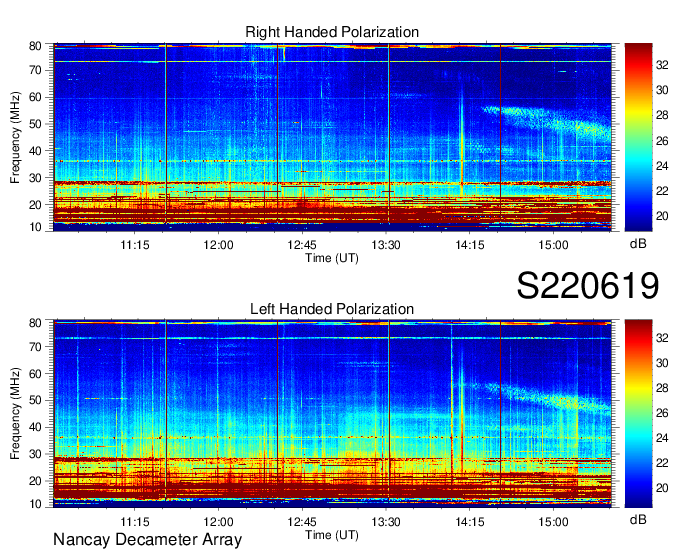Image resolution: width=680 pixels, height=552 pixels.
Task: Click the 11:15 tick label under the top plot
Action: (x=135, y=245)
